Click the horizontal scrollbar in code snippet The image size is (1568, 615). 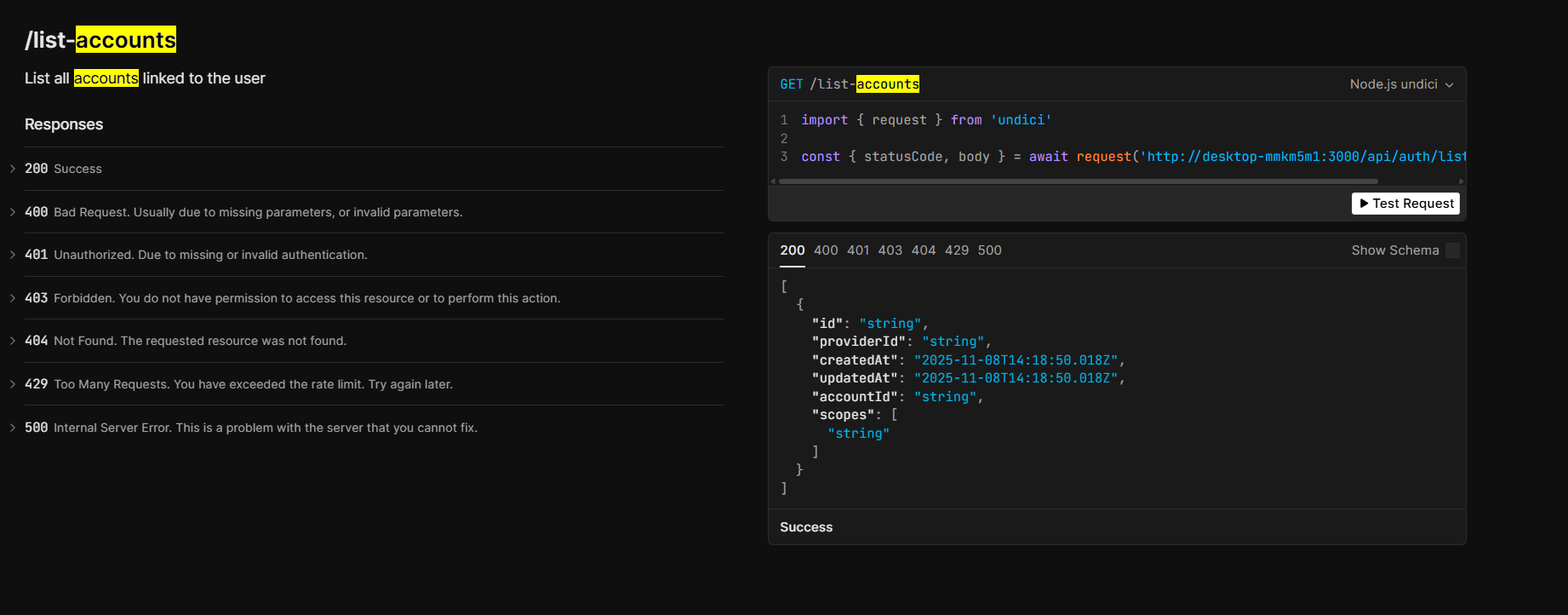tap(1078, 181)
